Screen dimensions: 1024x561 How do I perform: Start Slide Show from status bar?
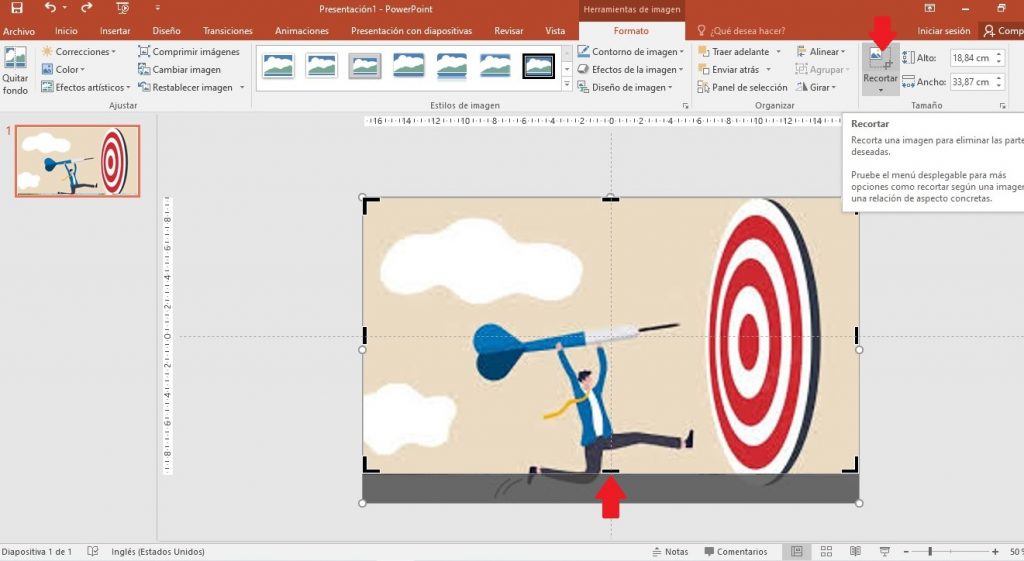[885, 552]
